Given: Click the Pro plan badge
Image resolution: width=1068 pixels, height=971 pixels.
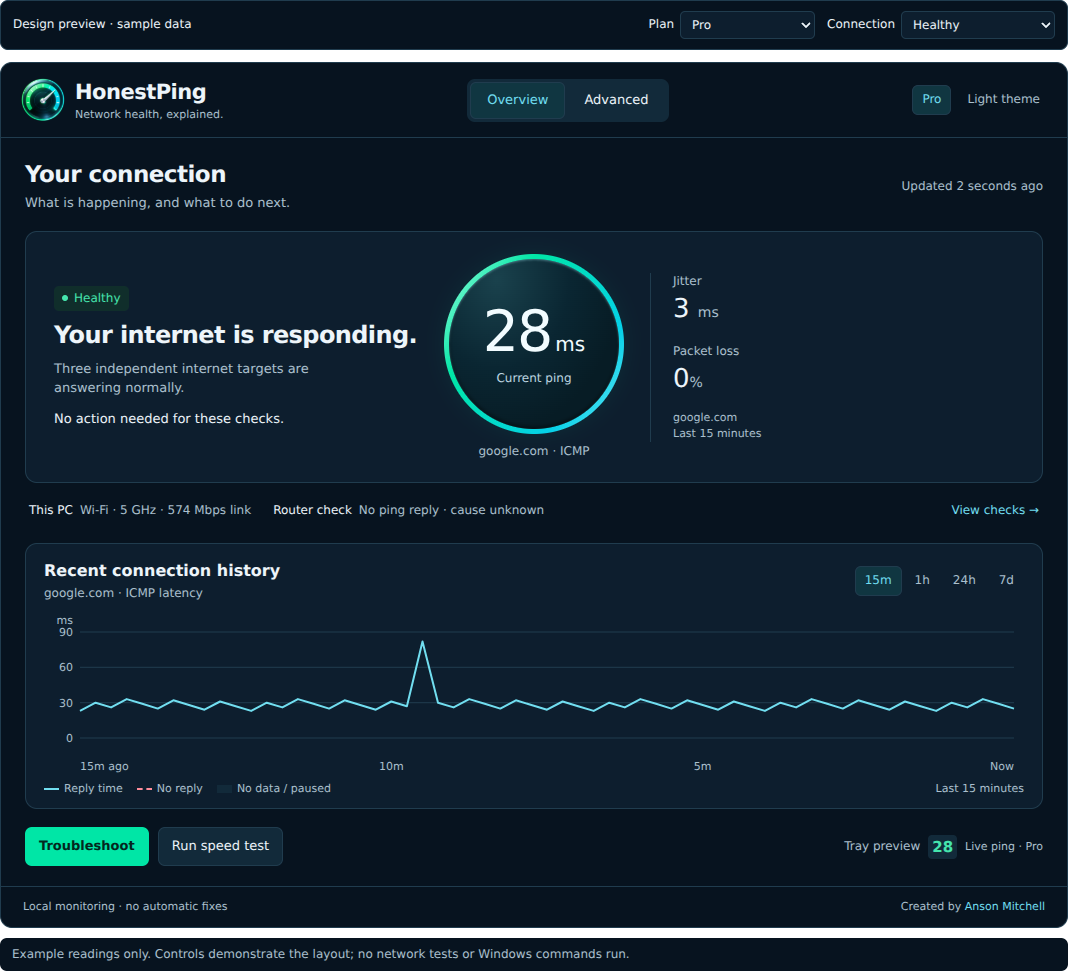Looking at the screenshot, I should 931,99.
